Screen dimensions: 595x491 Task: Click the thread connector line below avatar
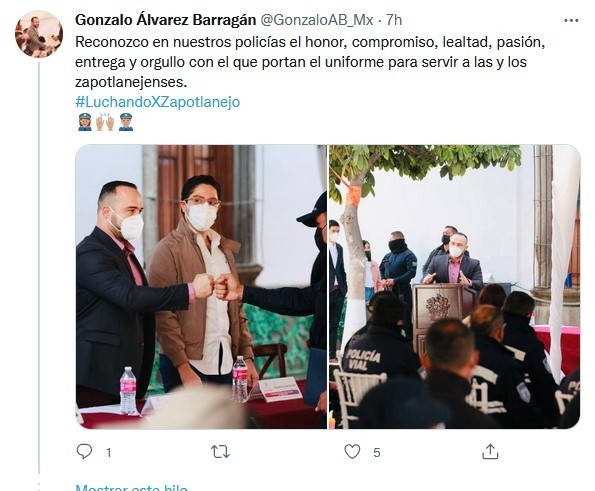point(39,268)
